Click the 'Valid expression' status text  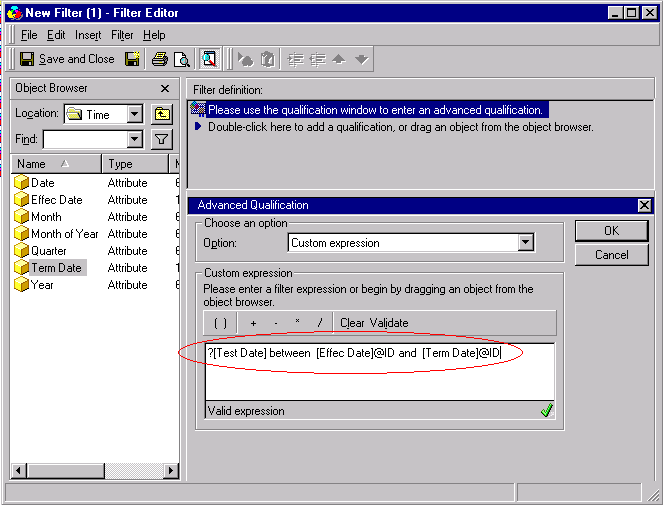[x=246, y=411]
